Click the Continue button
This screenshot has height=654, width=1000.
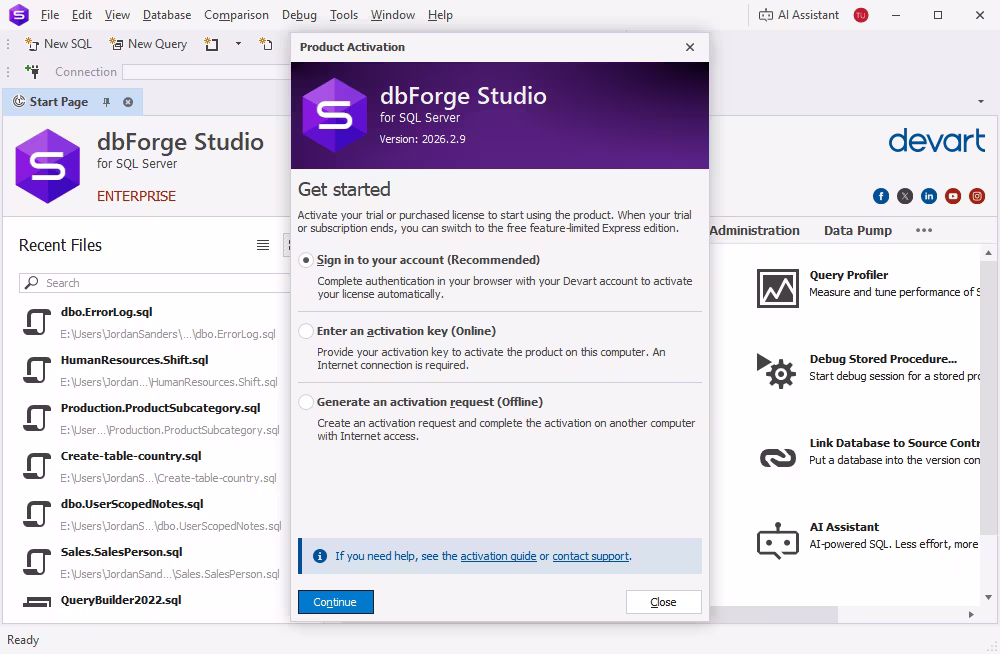point(335,602)
